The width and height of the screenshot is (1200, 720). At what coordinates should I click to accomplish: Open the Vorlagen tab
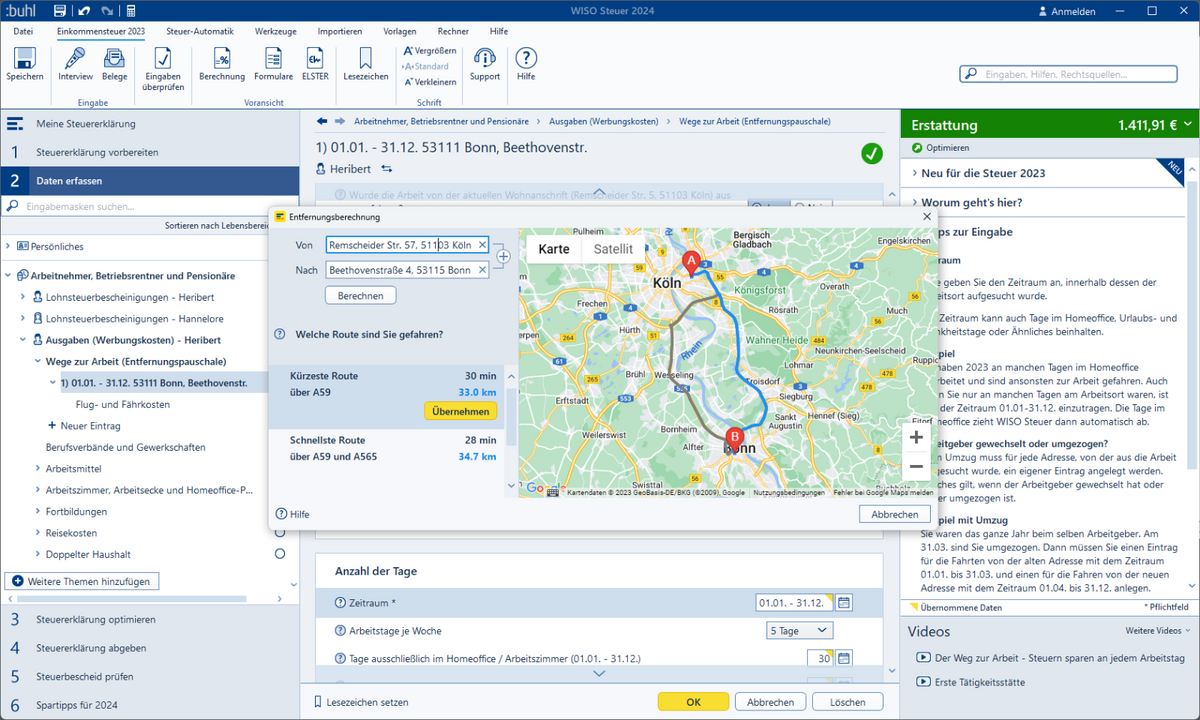(x=400, y=31)
